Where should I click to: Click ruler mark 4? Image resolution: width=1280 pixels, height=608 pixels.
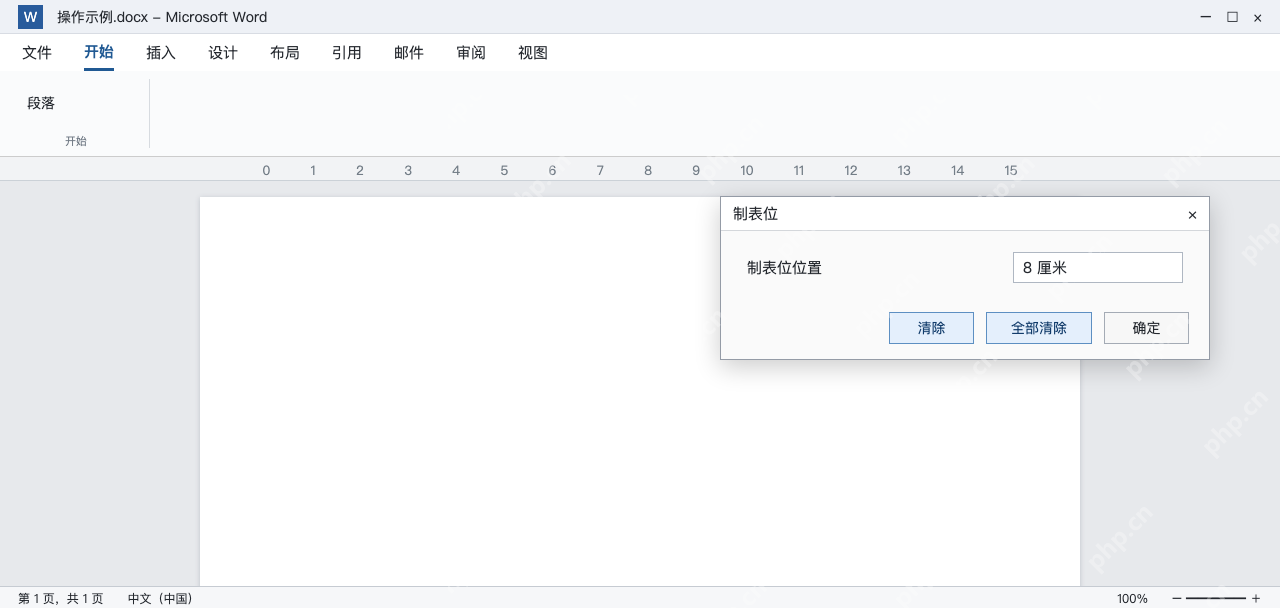click(x=456, y=171)
